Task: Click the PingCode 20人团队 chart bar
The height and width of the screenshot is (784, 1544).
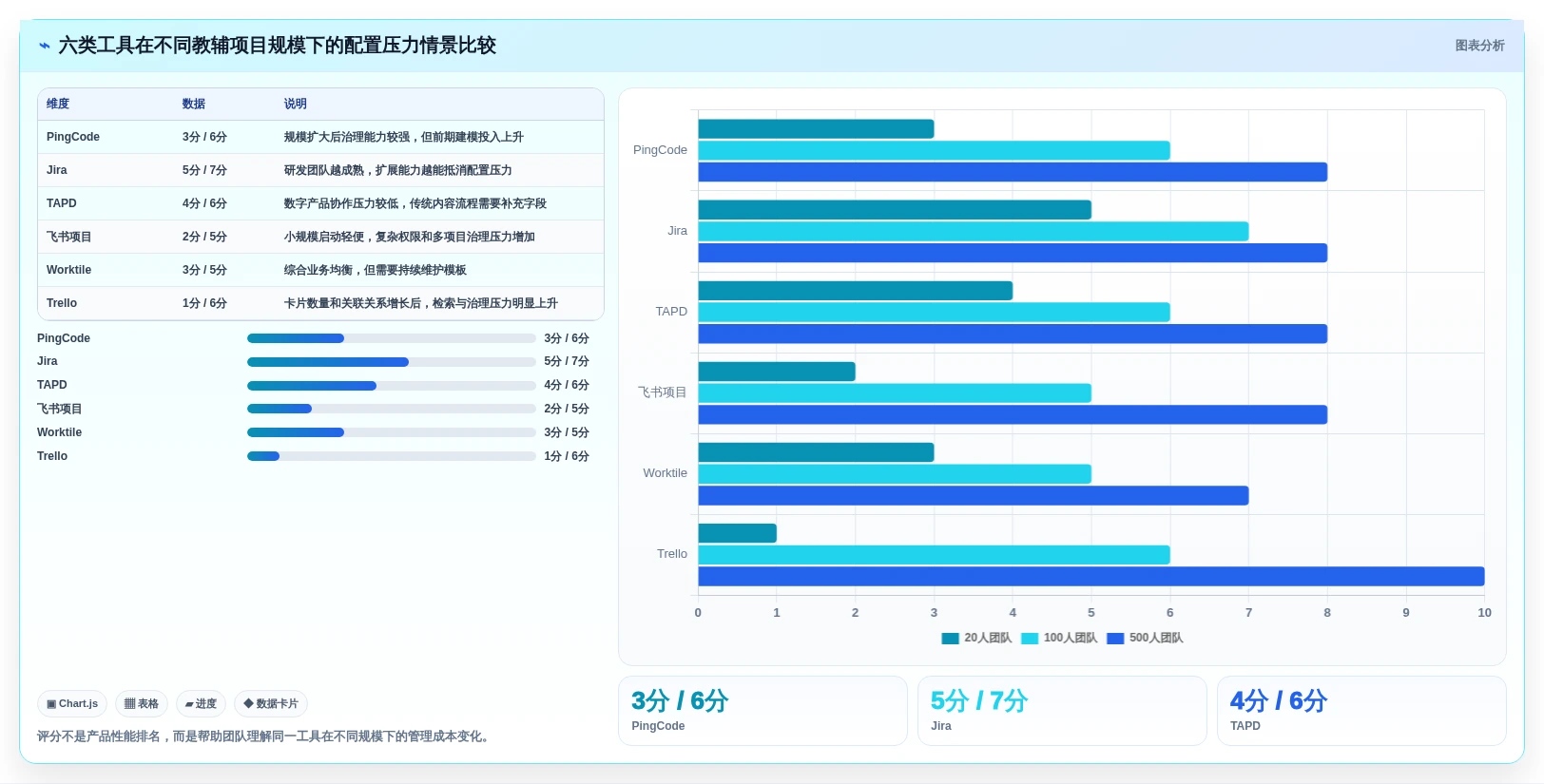Action: coord(816,129)
